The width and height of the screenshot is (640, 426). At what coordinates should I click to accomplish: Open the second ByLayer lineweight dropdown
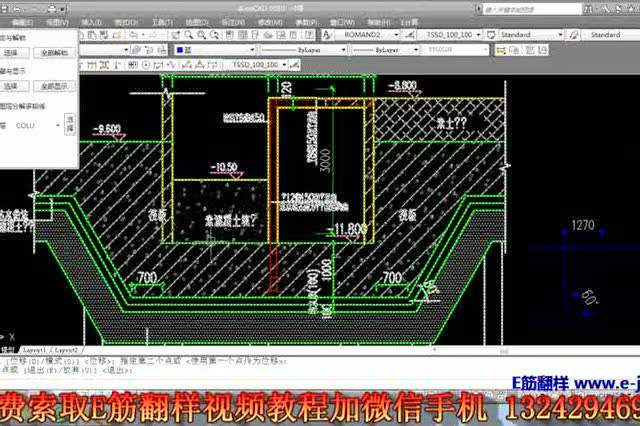tap(416, 50)
